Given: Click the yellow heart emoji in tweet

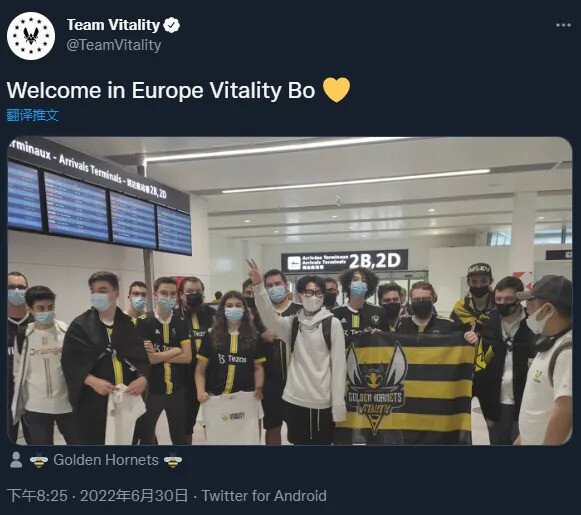Looking at the screenshot, I should (x=336, y=90).
